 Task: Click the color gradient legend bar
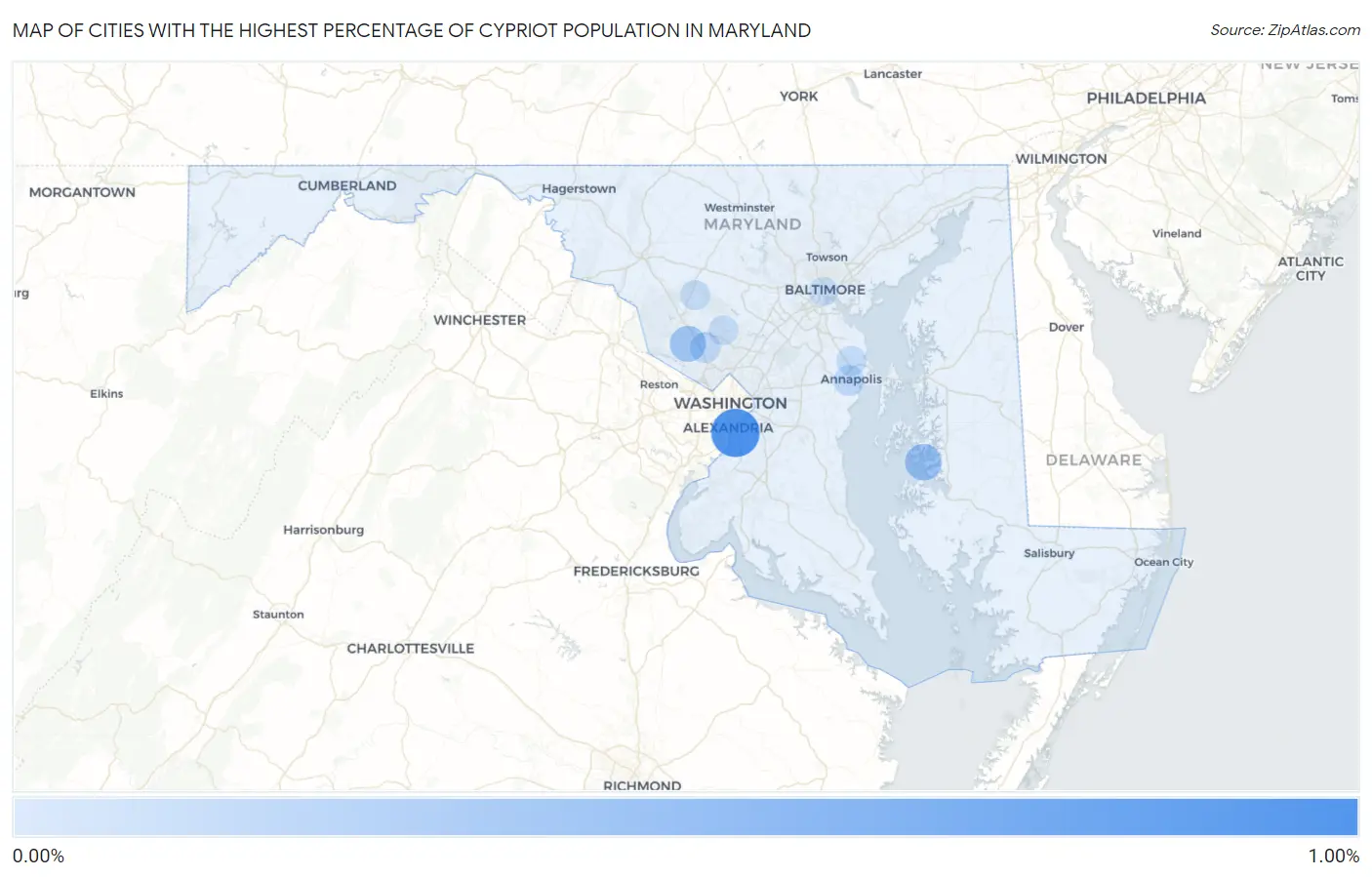tap(685, 817)
